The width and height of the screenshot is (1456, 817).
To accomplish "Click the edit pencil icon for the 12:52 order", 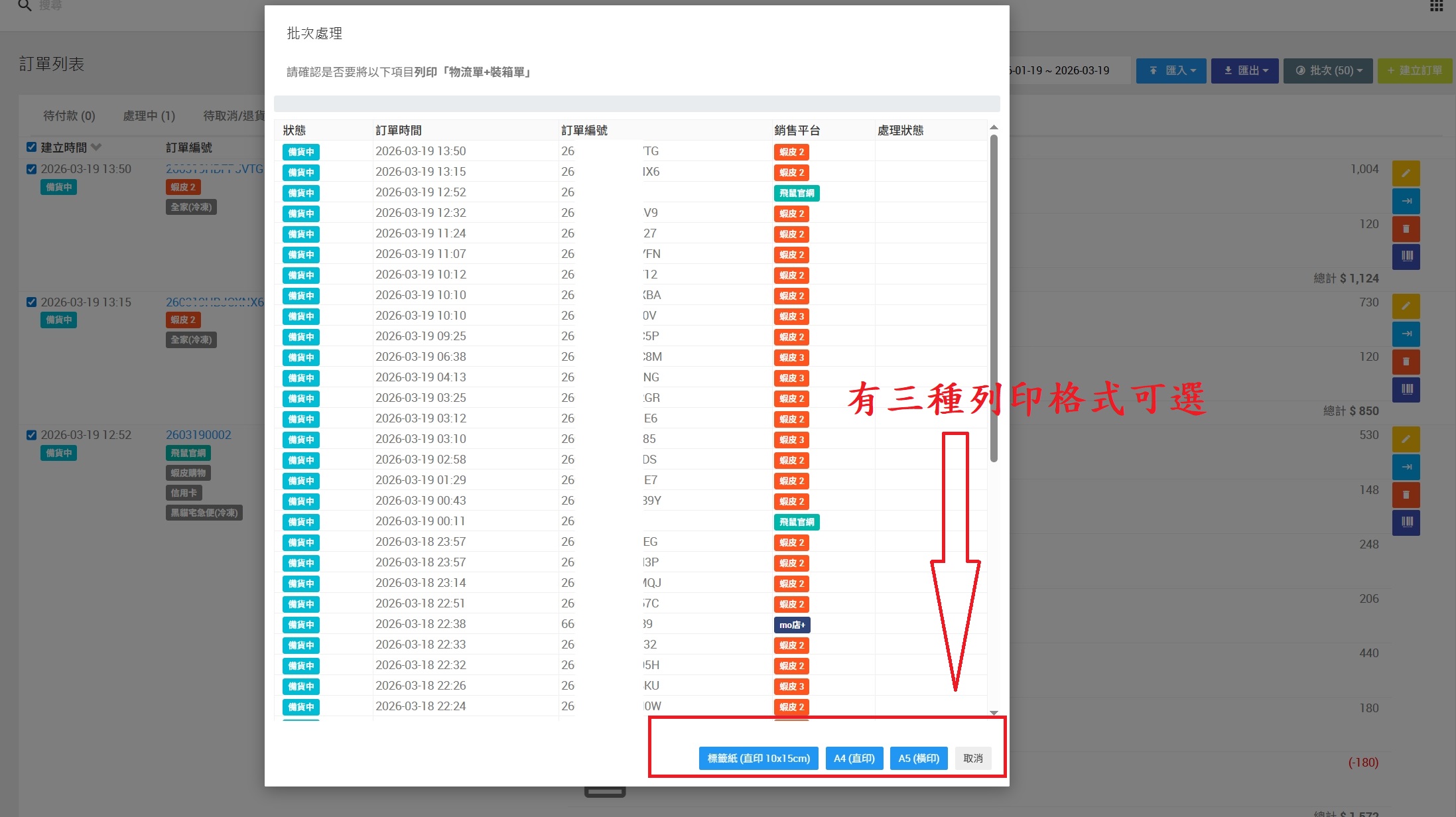I will pos(1406,440).
